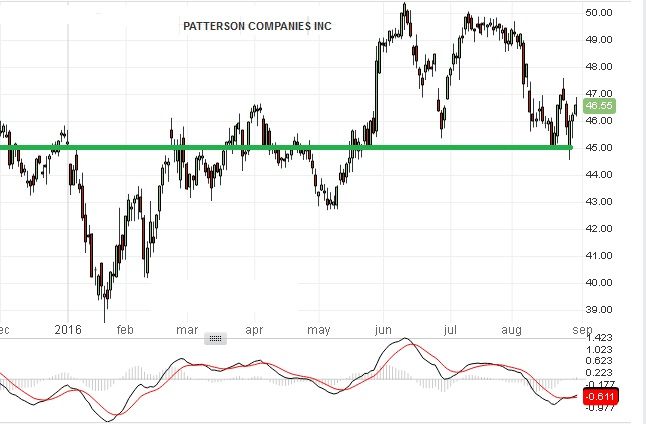This screenshot has width=646, height=424.
Task: Click the 50.00 price axis label
Action: click(x=599, y=13)
